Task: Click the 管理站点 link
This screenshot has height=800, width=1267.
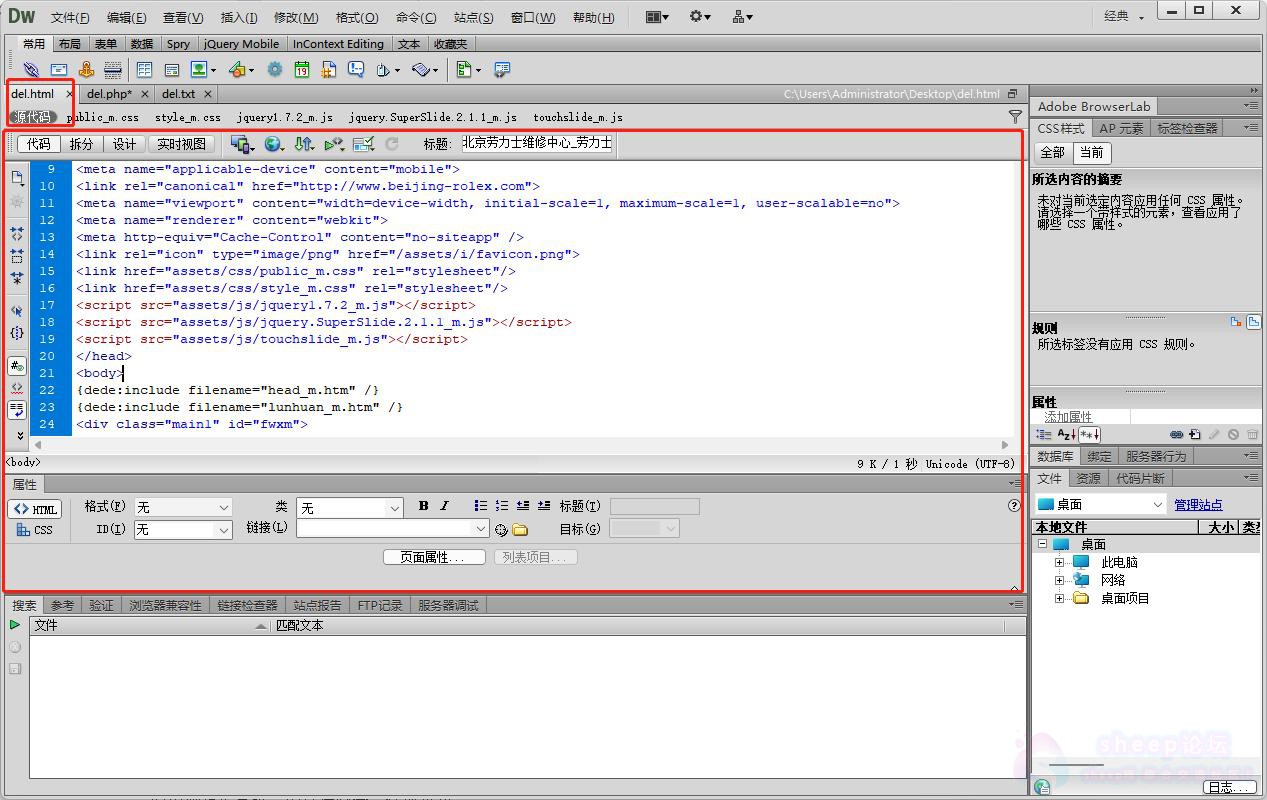Action: click(x=1198, y=505)
